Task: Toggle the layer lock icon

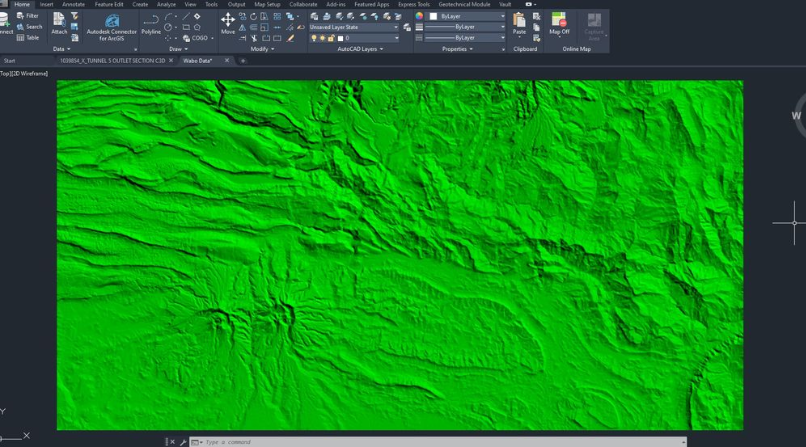Action: [332, 38]
